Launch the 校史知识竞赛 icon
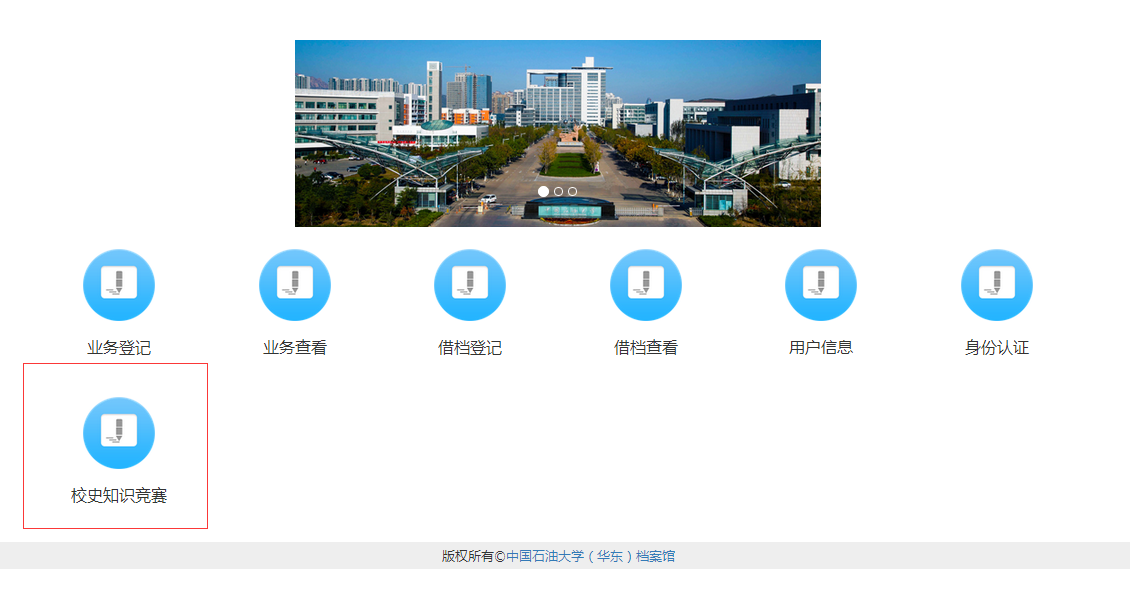The width and height of the screenshot is (1130, 591). pyautogui.click(x=119, y=433)
